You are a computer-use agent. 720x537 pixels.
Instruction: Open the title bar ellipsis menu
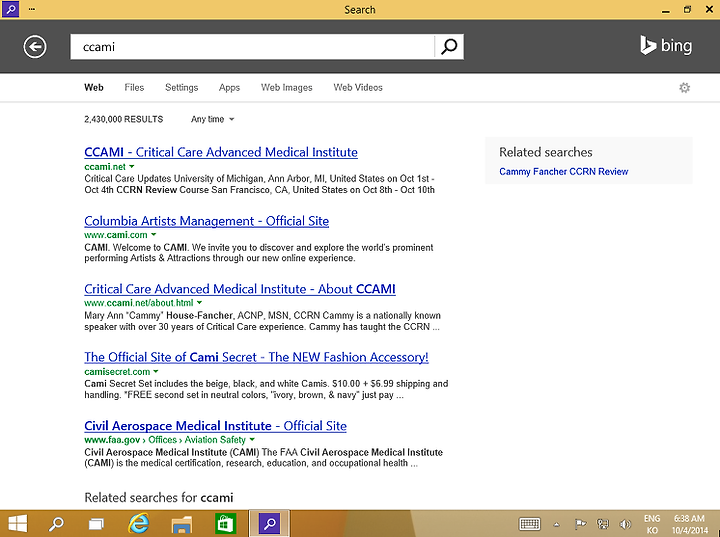pos(32,9)
